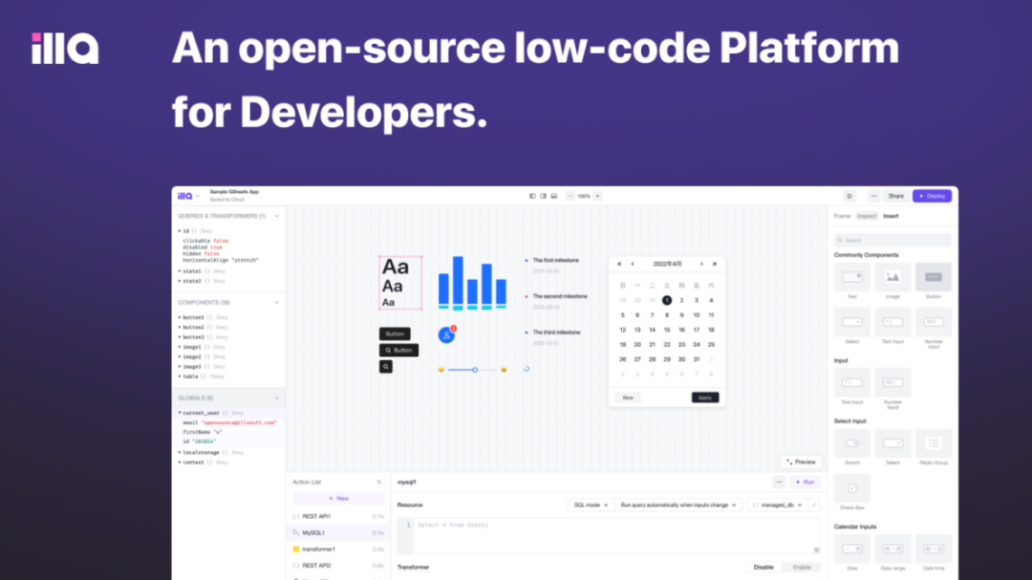This screenshot has width=1032, height=580.
Task: Select MySQL1 in the Action List
Action: [x=338, y=533]
